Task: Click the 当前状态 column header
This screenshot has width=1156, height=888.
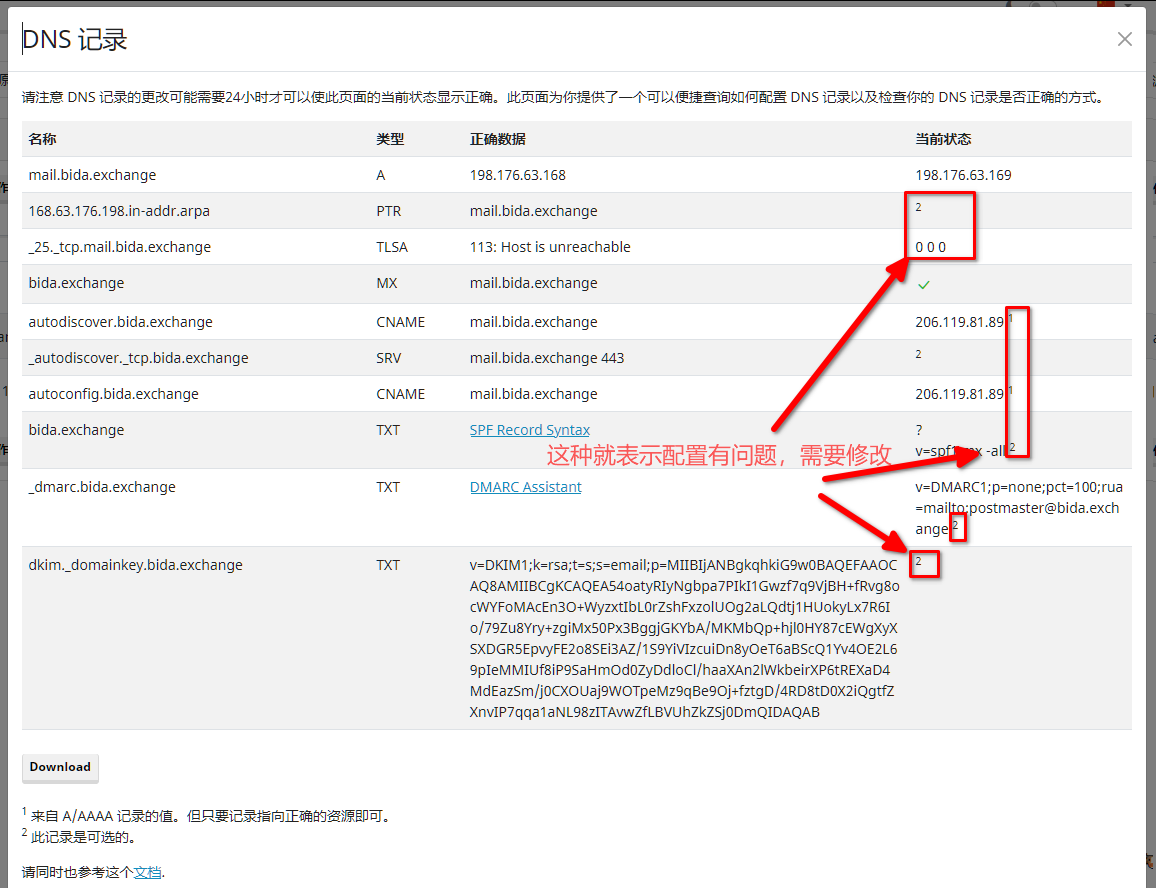Action: coord(943,139)
